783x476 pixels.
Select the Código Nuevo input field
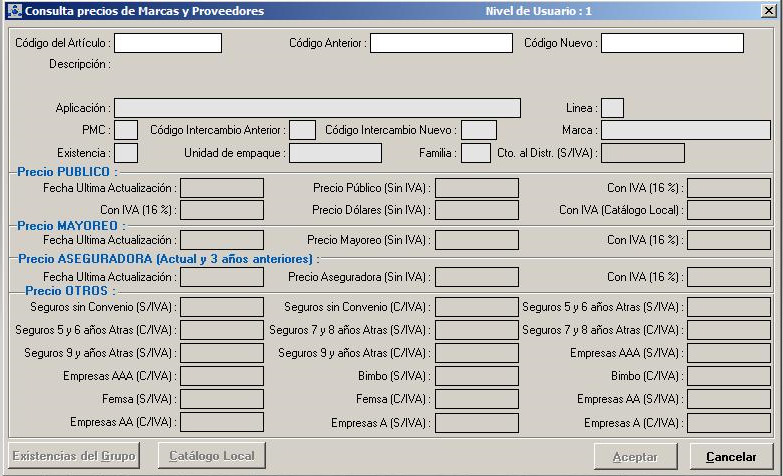(x=672, y=43)
